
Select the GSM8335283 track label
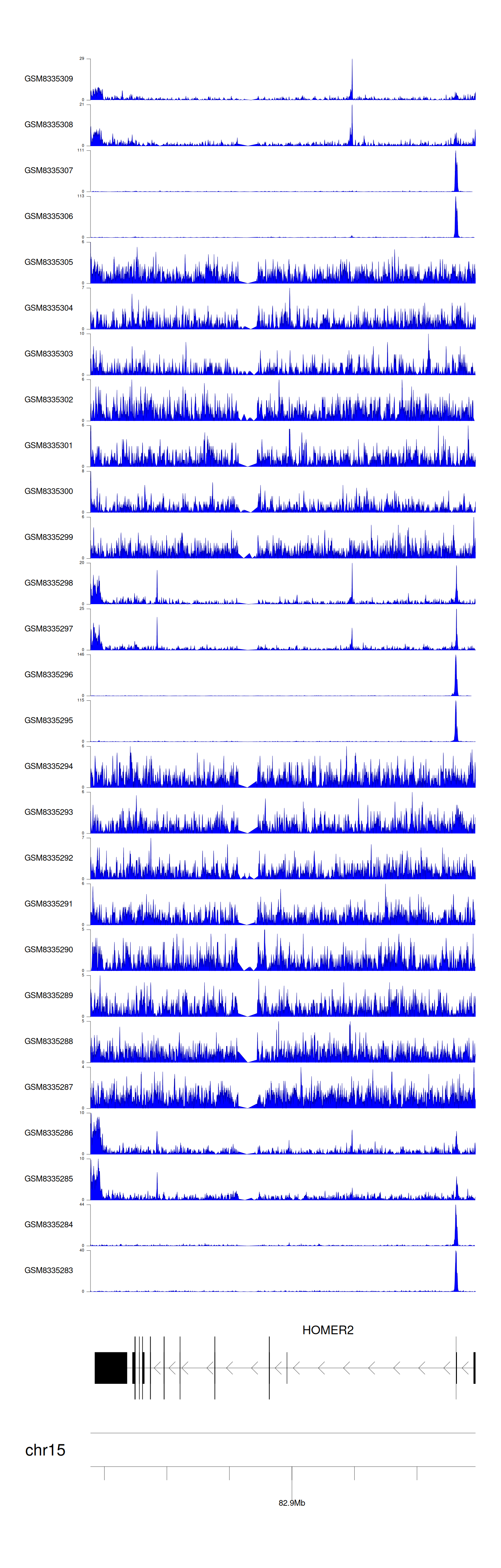(49, 1270)
